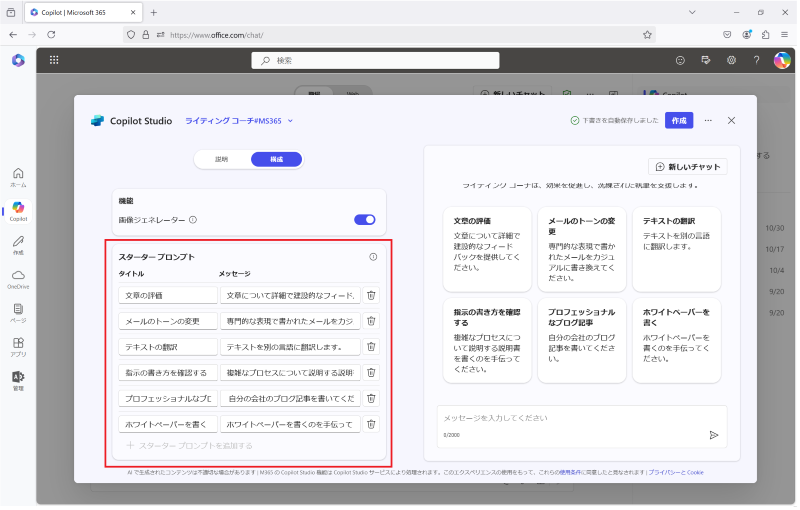800x510 pixels.
Task: Reload the browser page
Action: pos(51,35)
